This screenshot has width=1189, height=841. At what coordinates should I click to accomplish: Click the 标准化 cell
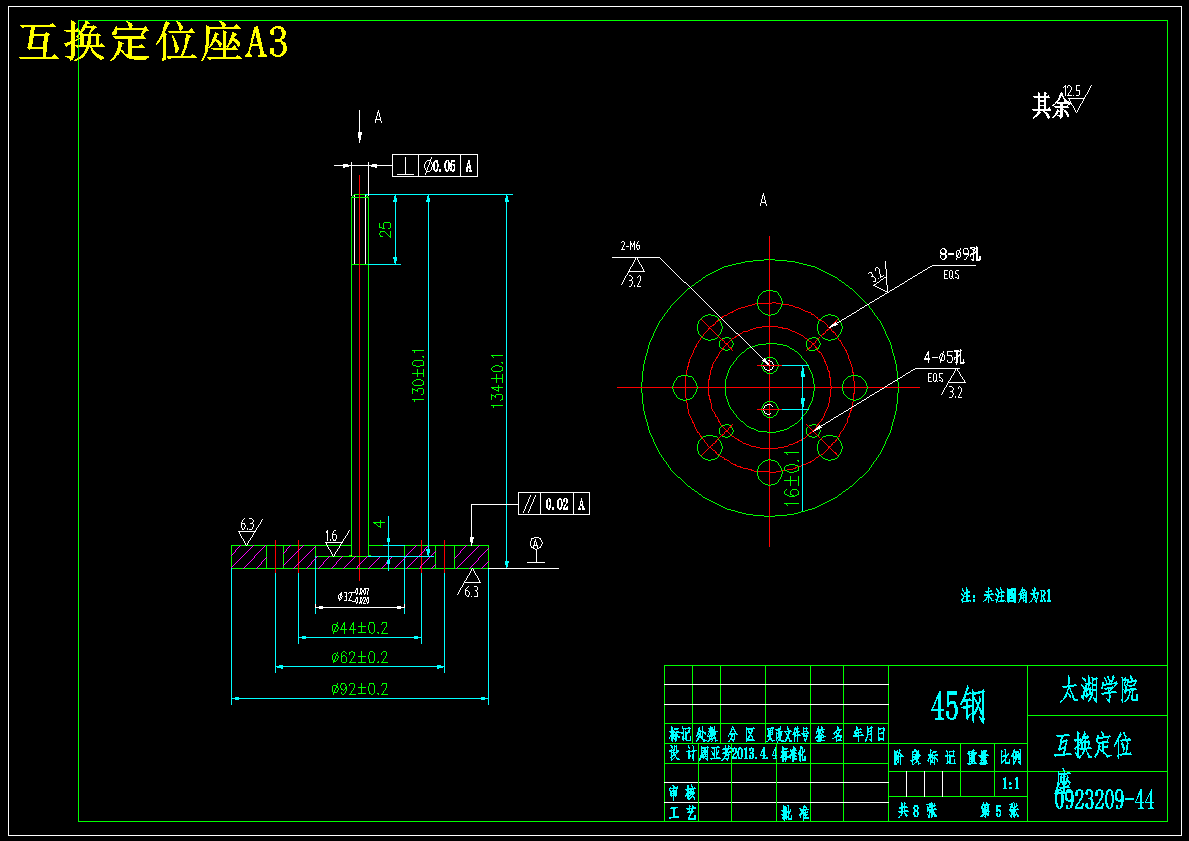[x=792, y=754]
